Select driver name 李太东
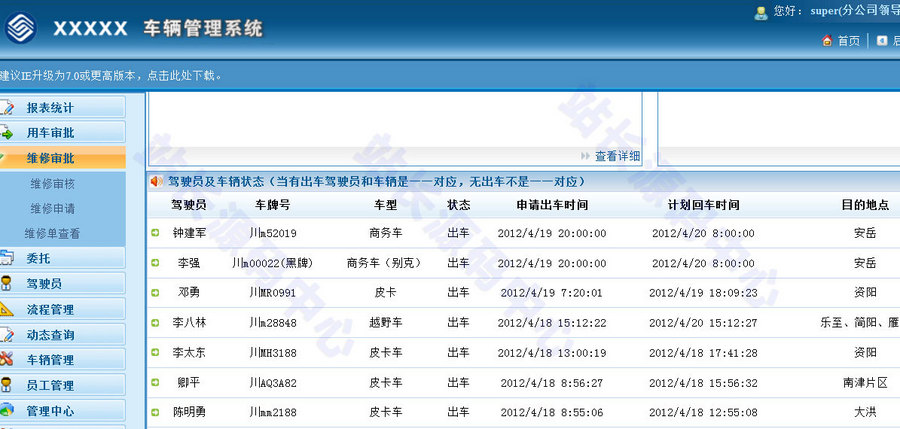900x429 pixels. pyautogui.click(x=189, y=352)
